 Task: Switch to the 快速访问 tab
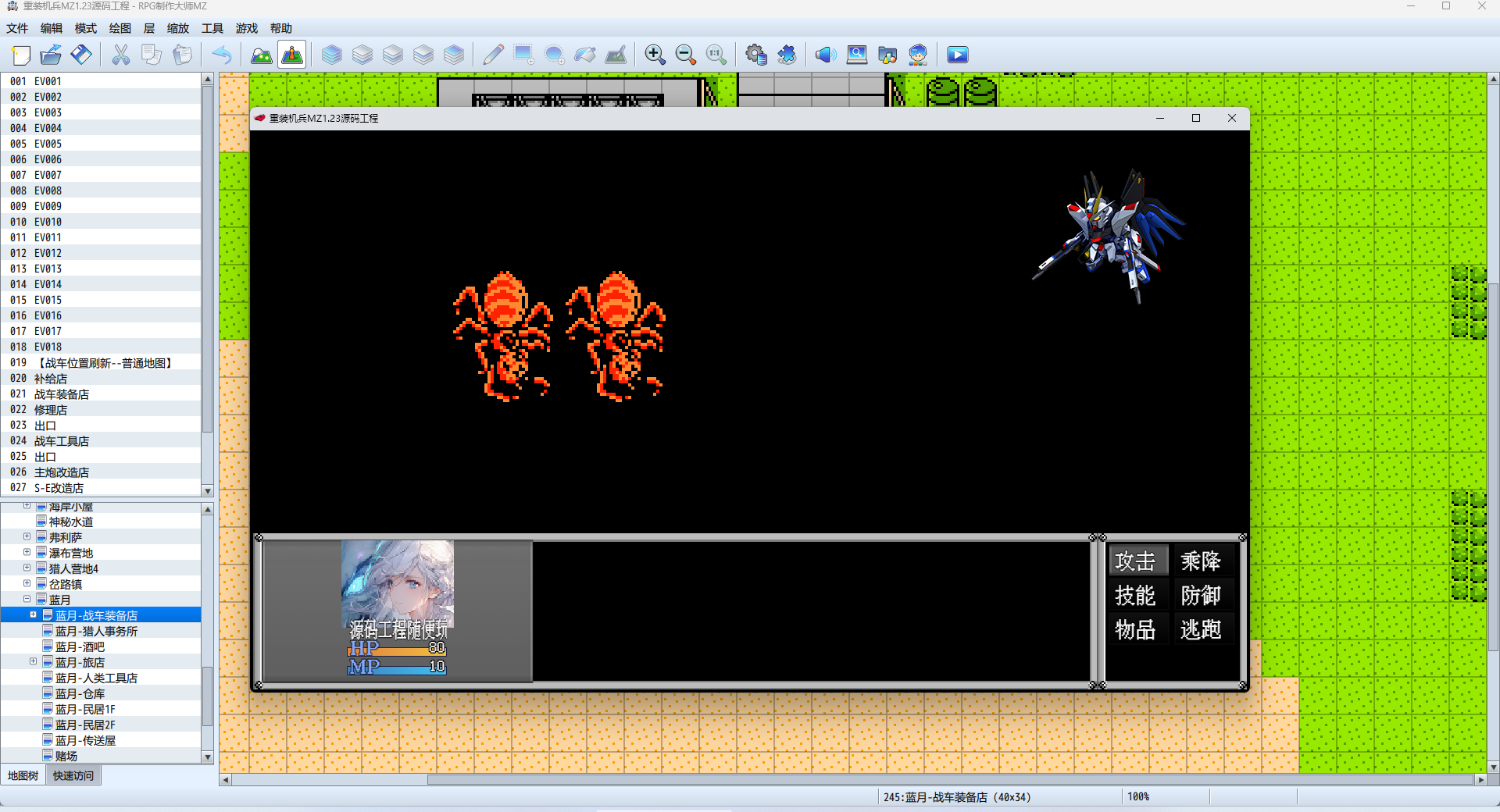[73, 776]
